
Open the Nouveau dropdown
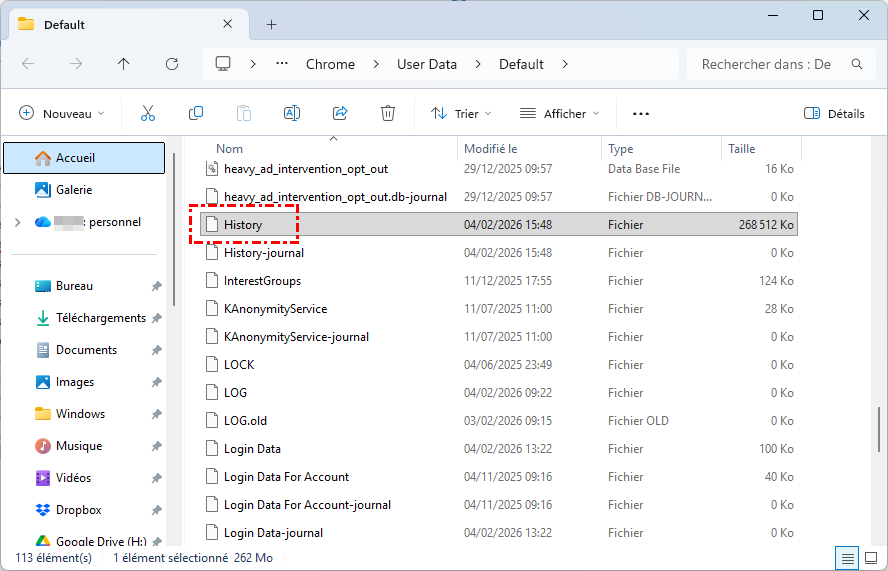click(62, 114)
